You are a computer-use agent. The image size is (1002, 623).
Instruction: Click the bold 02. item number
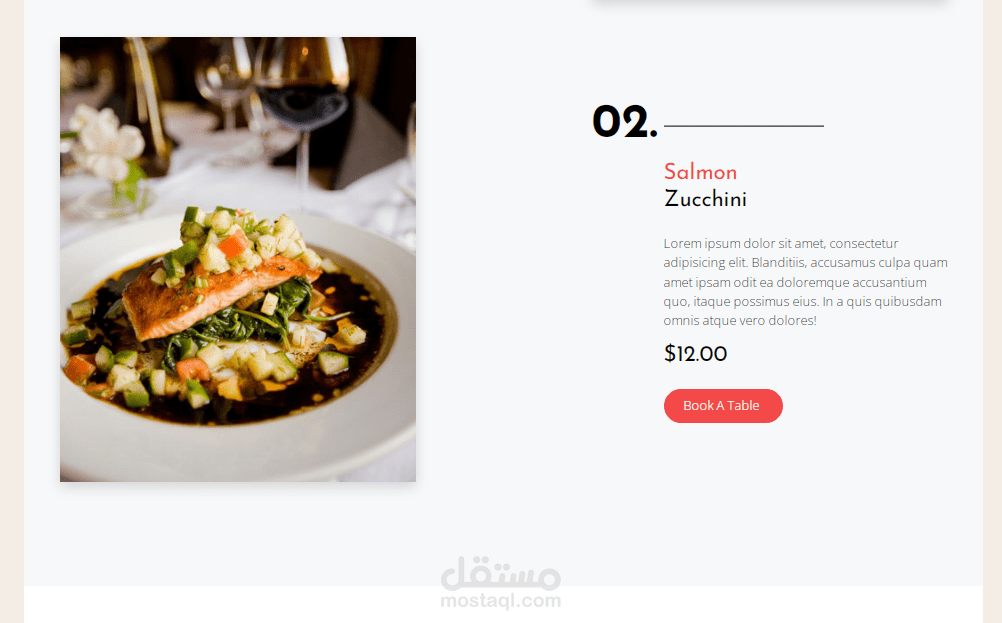click(624, 122)
